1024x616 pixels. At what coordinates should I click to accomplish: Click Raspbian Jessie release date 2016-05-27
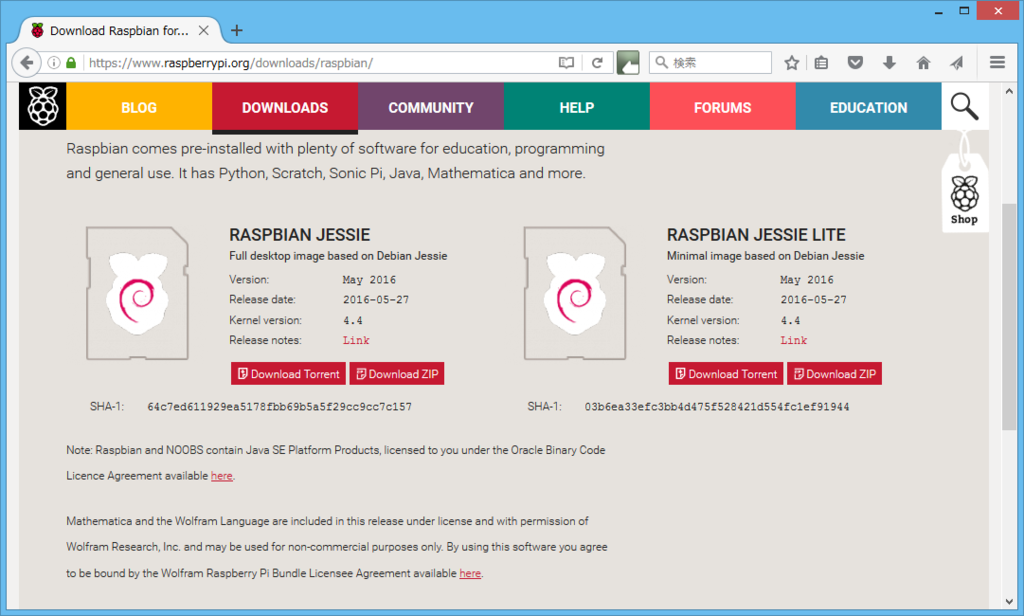[x=376, y=300]
